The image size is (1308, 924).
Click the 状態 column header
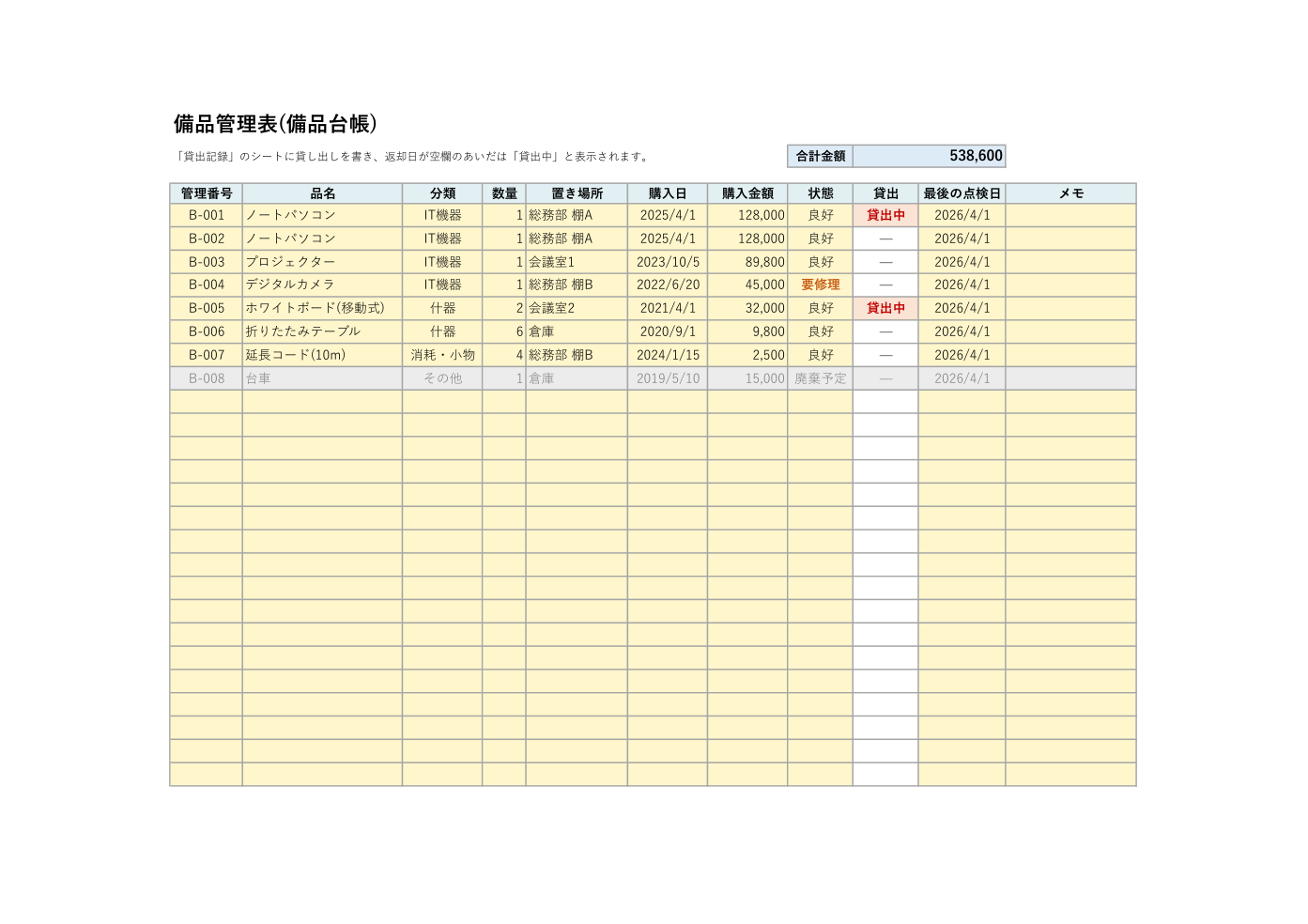click(x=820, y=193)
